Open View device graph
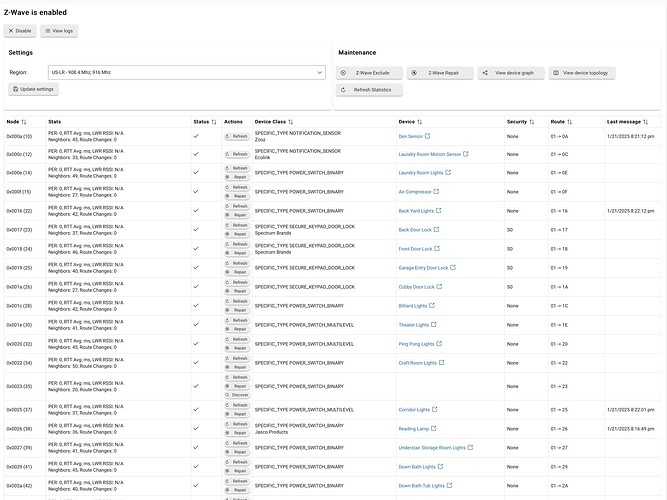Viewport: 667px width, 500px height. tap(511, 73)
